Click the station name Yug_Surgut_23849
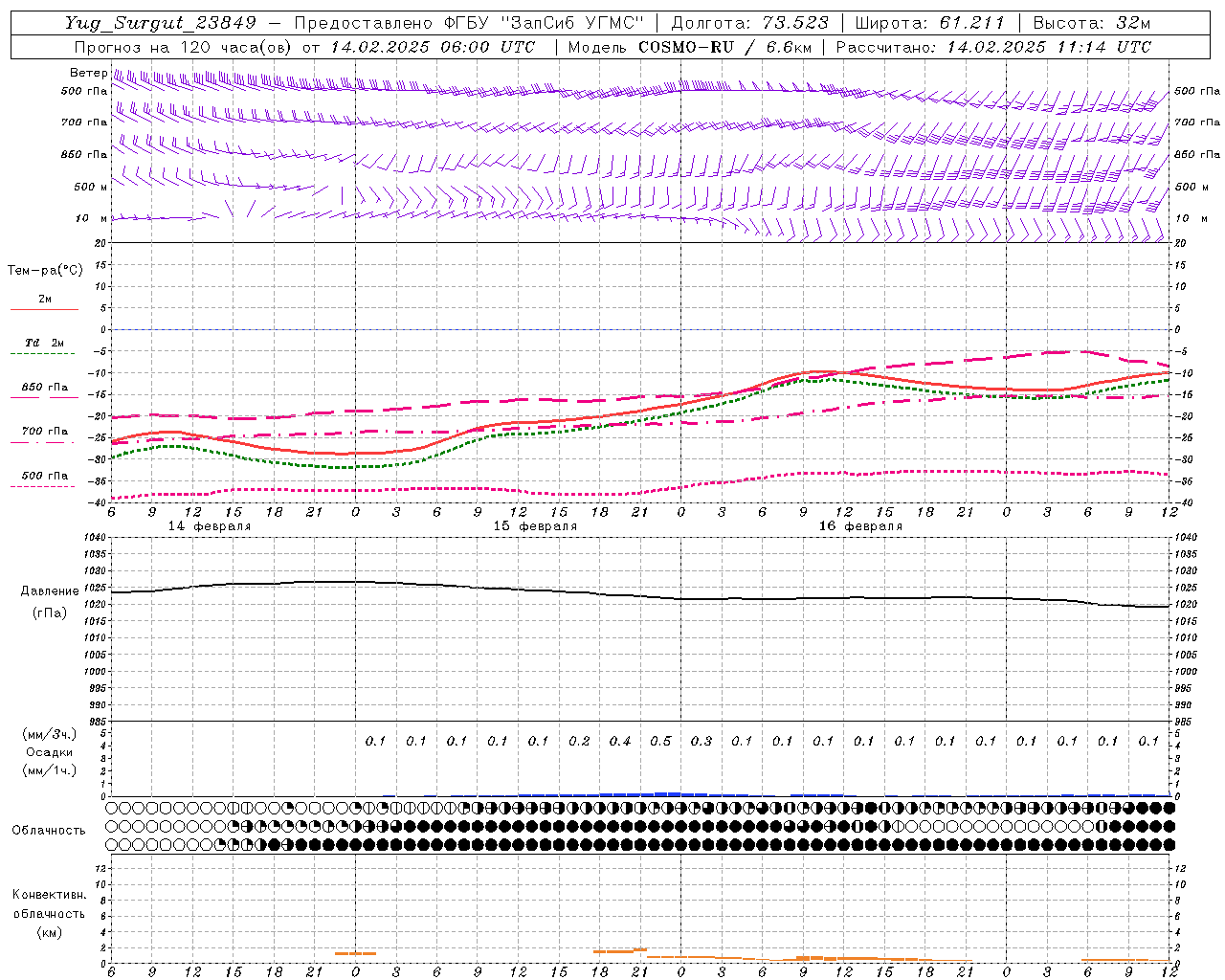The height and width of the screenshot is (980, 1225). point(161,23)
